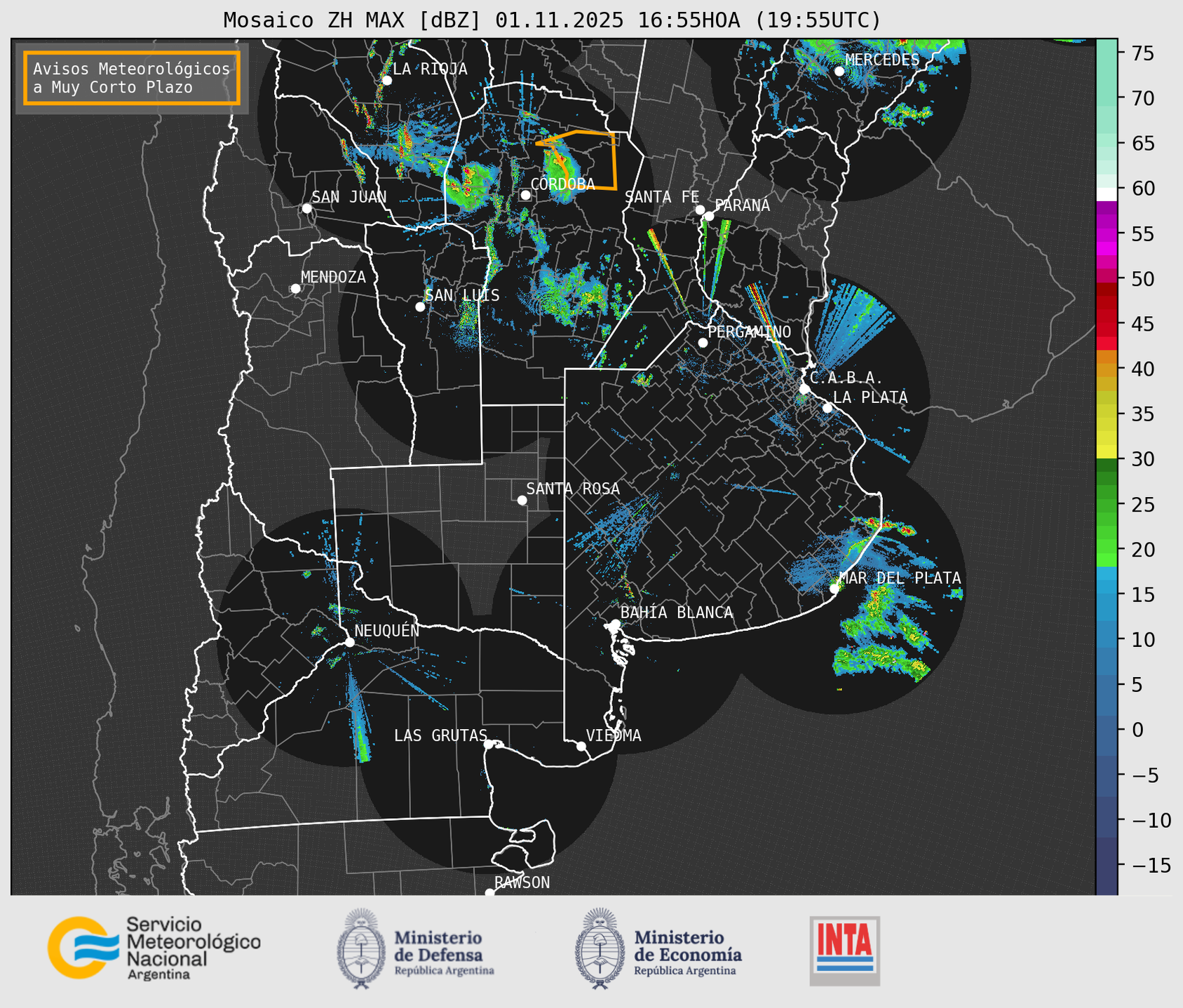This screenshot has height=1008, width=1183.
Task: Select the Avisos Meteorológicos legend box
Action: click(x=132, y=78)
